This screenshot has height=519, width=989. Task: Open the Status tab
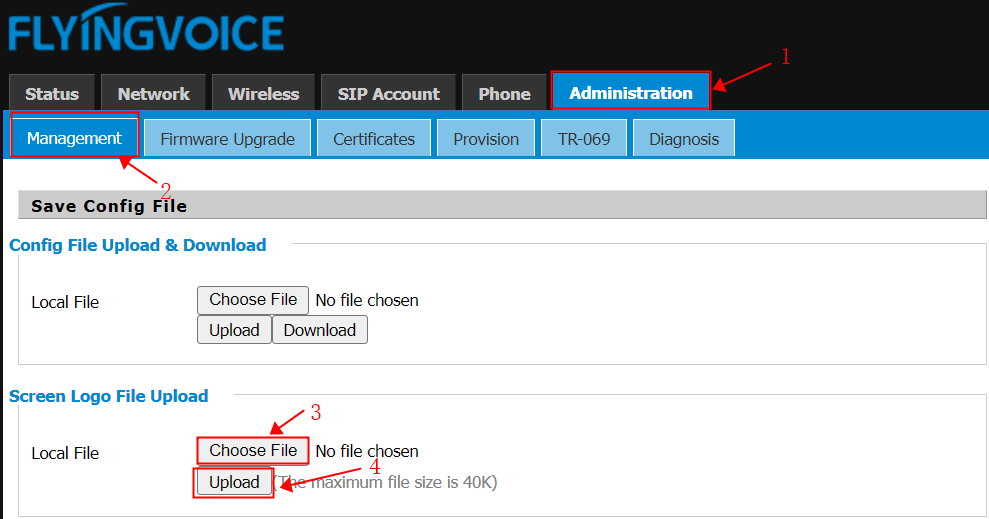[52, 93]
